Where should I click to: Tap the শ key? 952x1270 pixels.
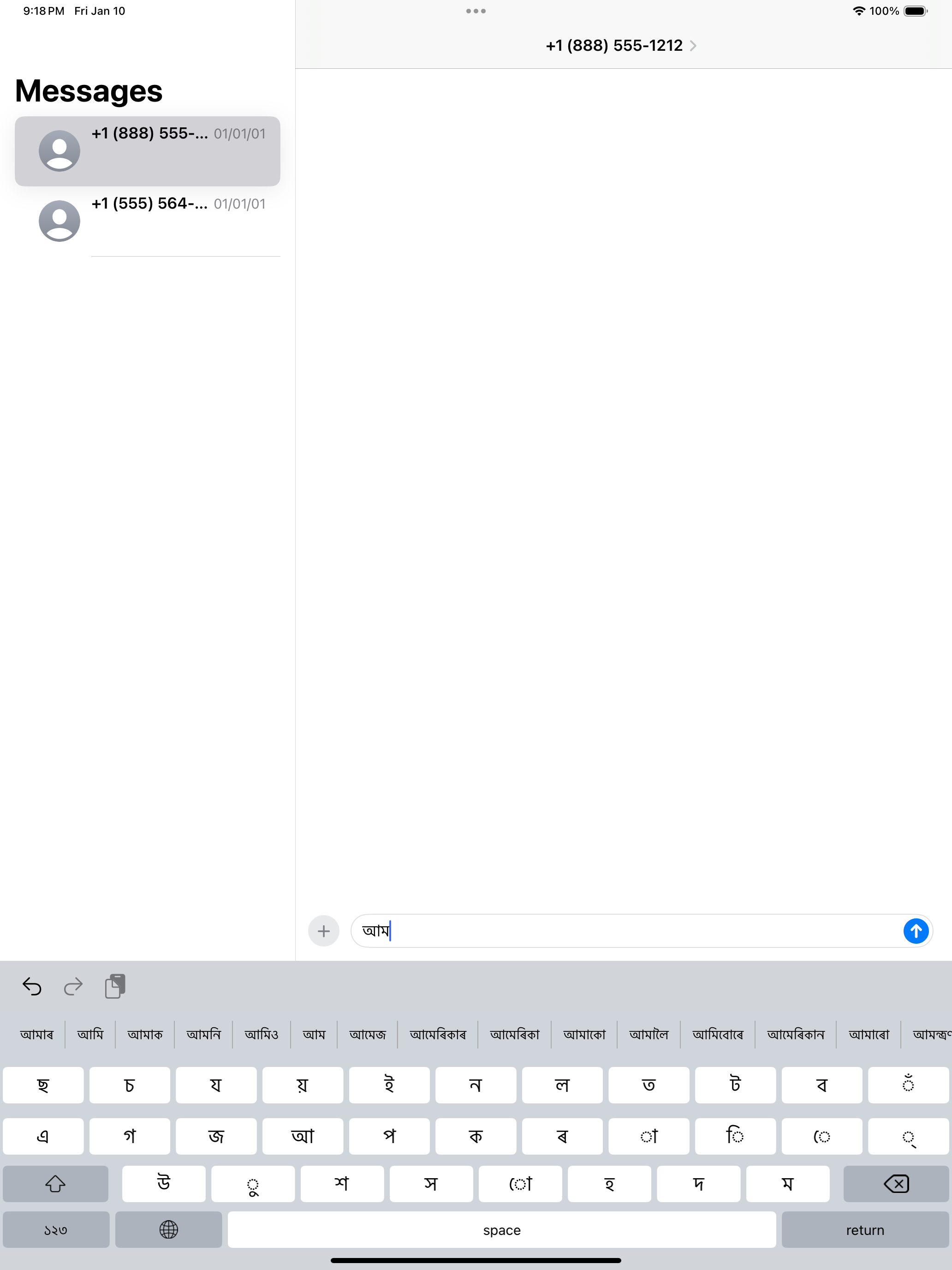pos(342,1183)
